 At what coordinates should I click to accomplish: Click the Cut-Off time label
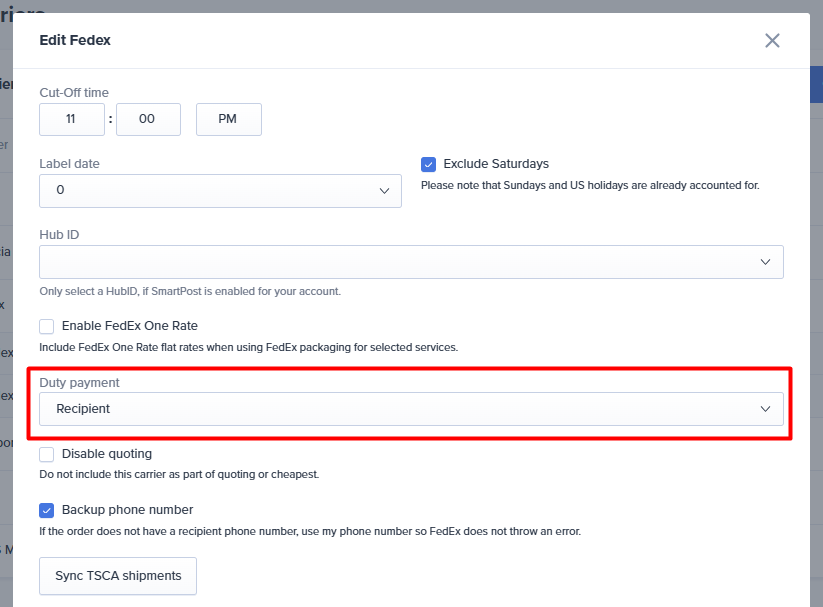(74, 93)
